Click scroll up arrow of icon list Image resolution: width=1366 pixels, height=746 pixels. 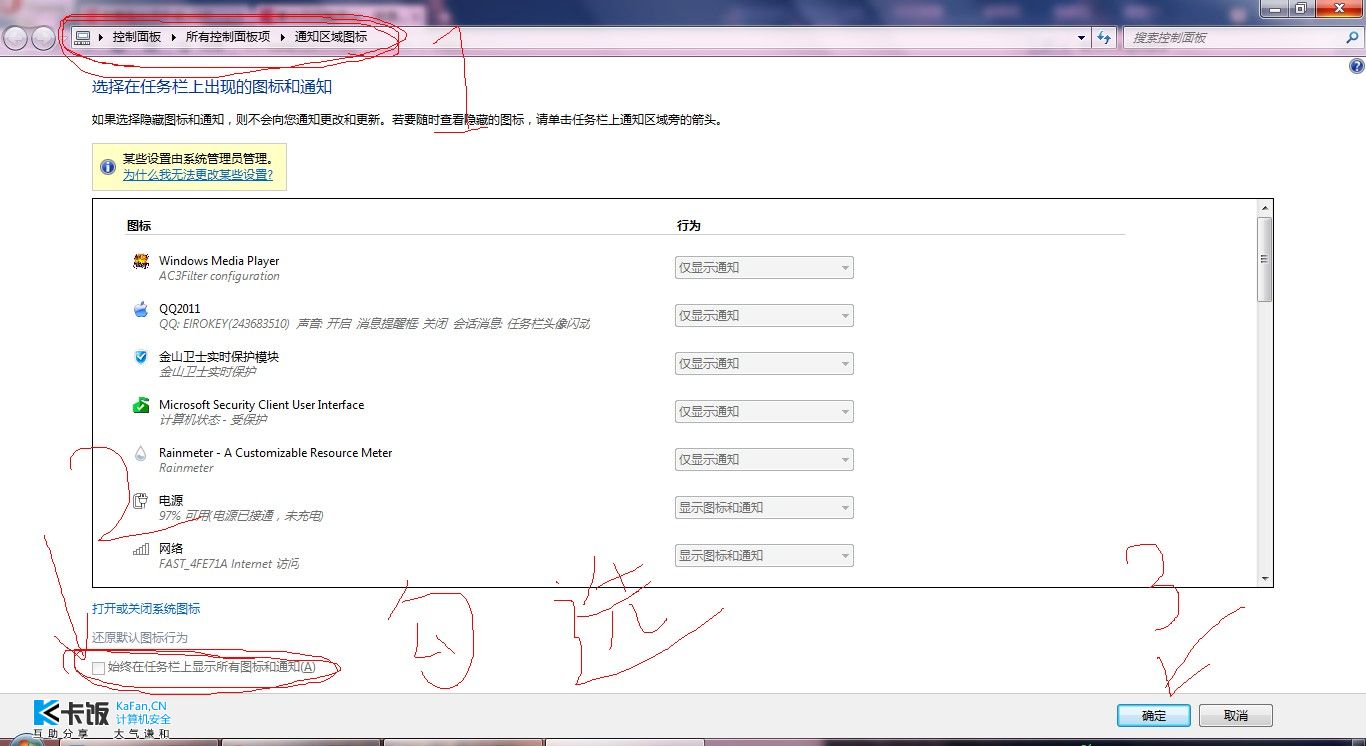click(x=1264, y=207)
